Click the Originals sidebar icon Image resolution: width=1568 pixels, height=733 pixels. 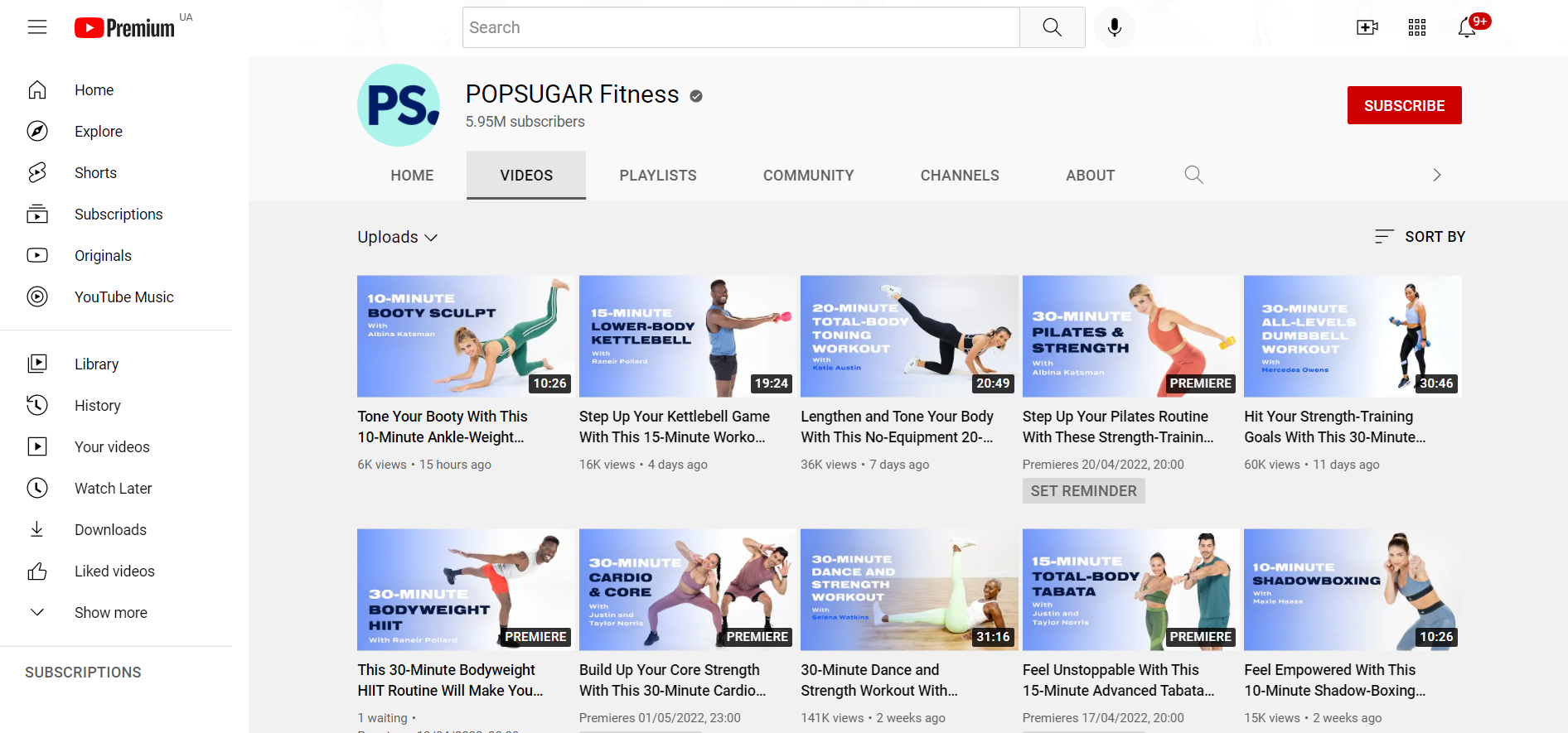point(37,255)
